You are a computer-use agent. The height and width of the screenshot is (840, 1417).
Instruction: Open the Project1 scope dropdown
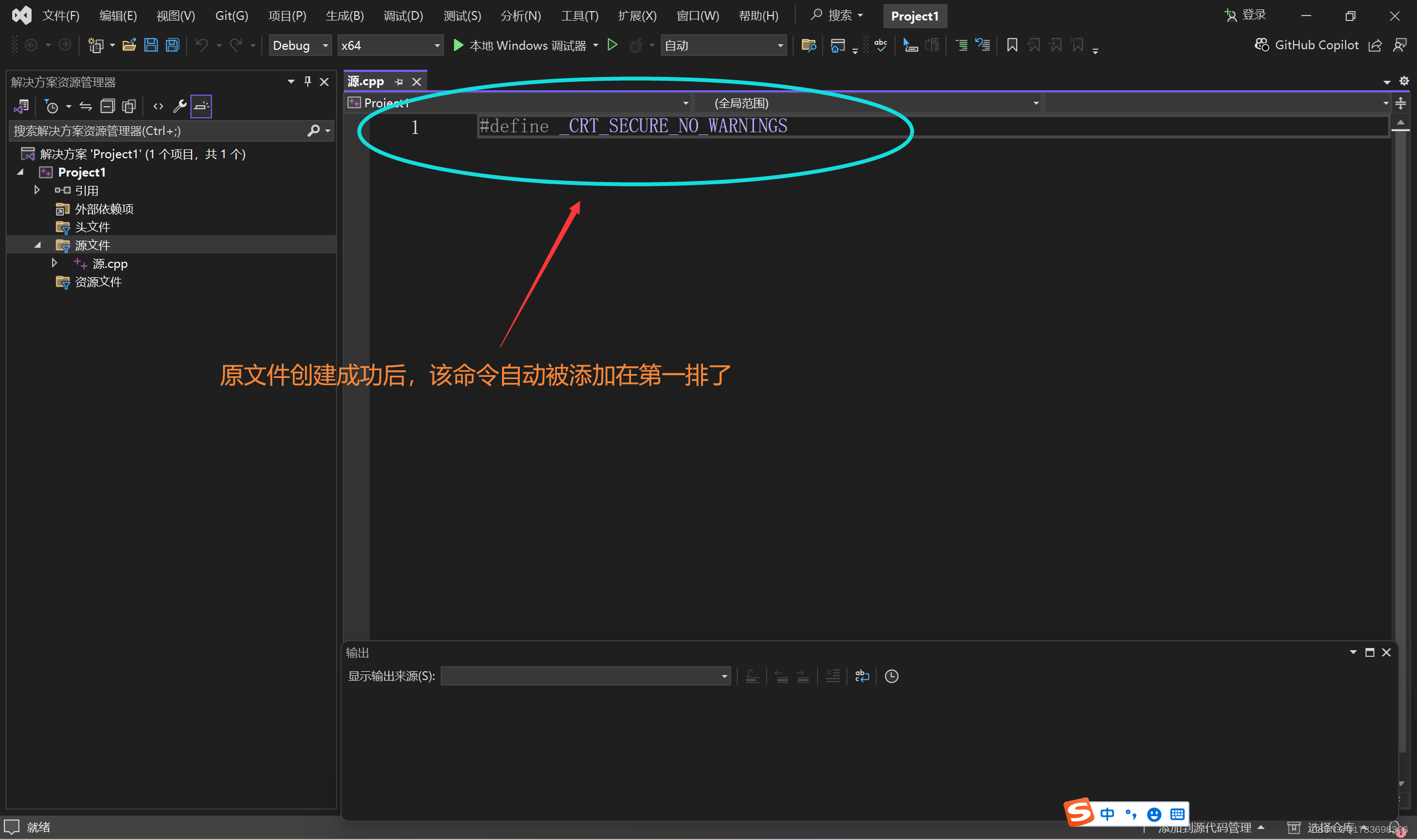pyautogui.click(x=519, y=103)
